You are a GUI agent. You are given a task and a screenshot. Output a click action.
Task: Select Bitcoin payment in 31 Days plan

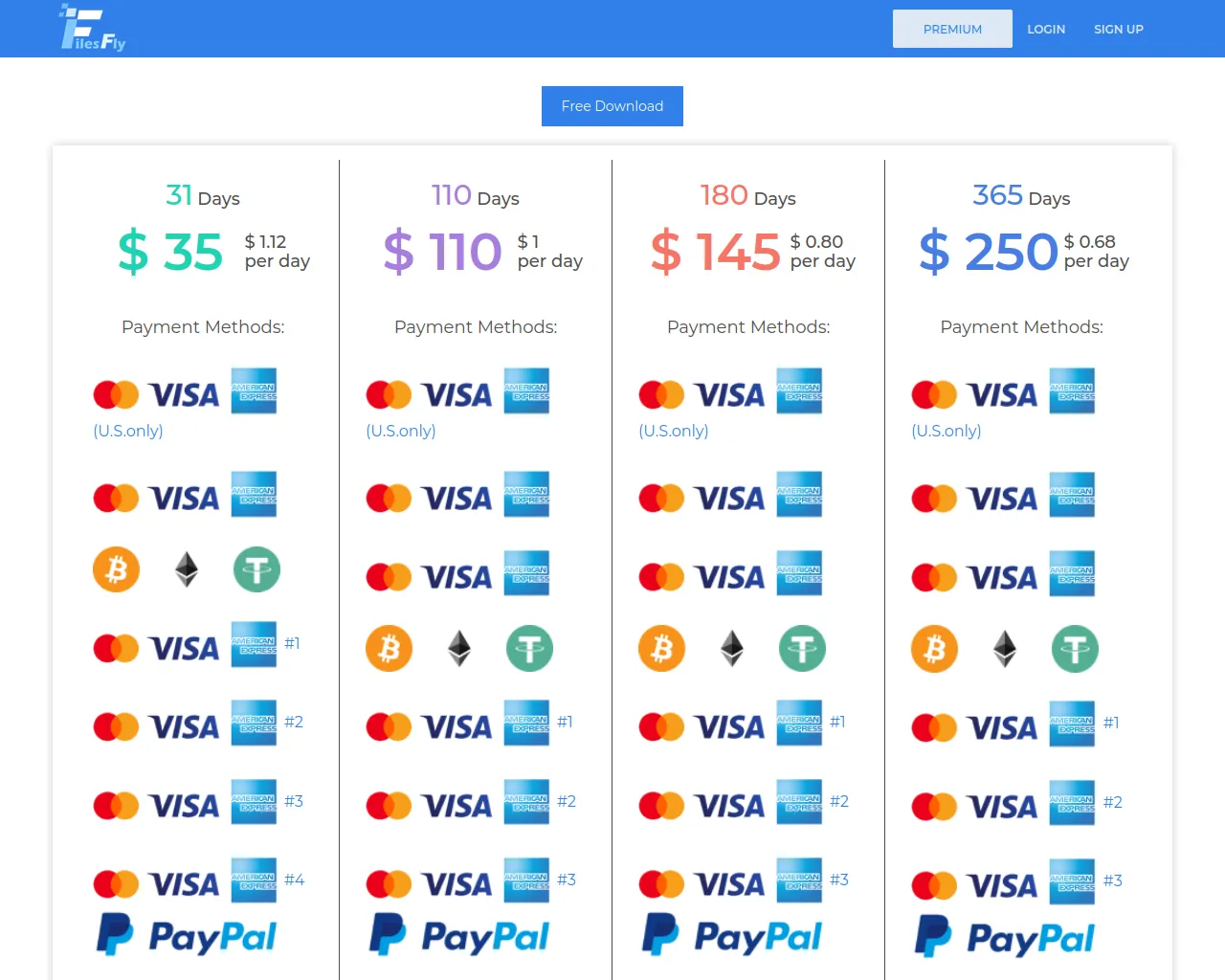[x=116, y=569]
